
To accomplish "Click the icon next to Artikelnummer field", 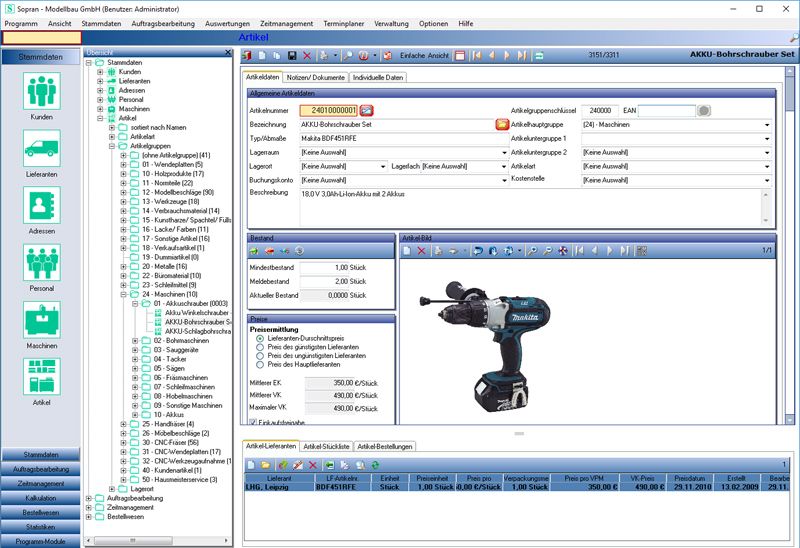I will coord(366,110).
